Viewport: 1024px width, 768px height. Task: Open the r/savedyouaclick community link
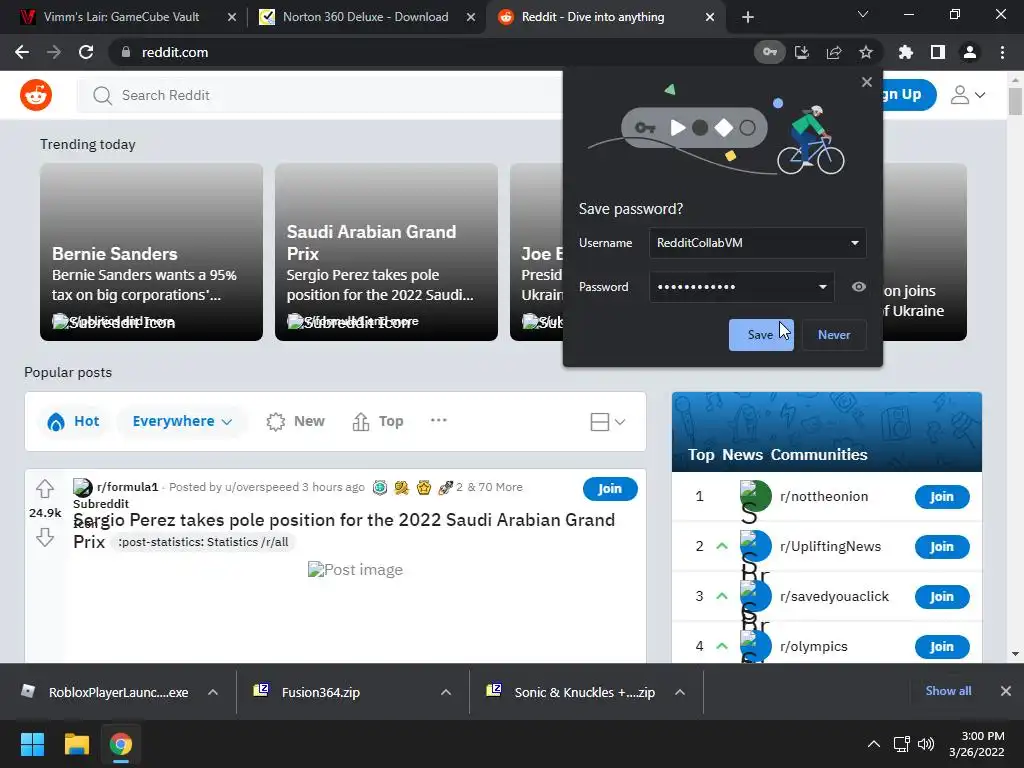tap(834, 596)
